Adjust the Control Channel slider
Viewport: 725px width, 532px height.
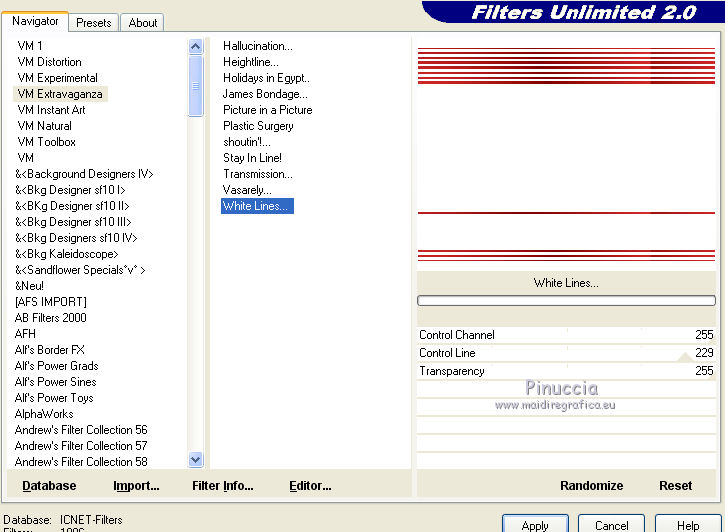566,335
